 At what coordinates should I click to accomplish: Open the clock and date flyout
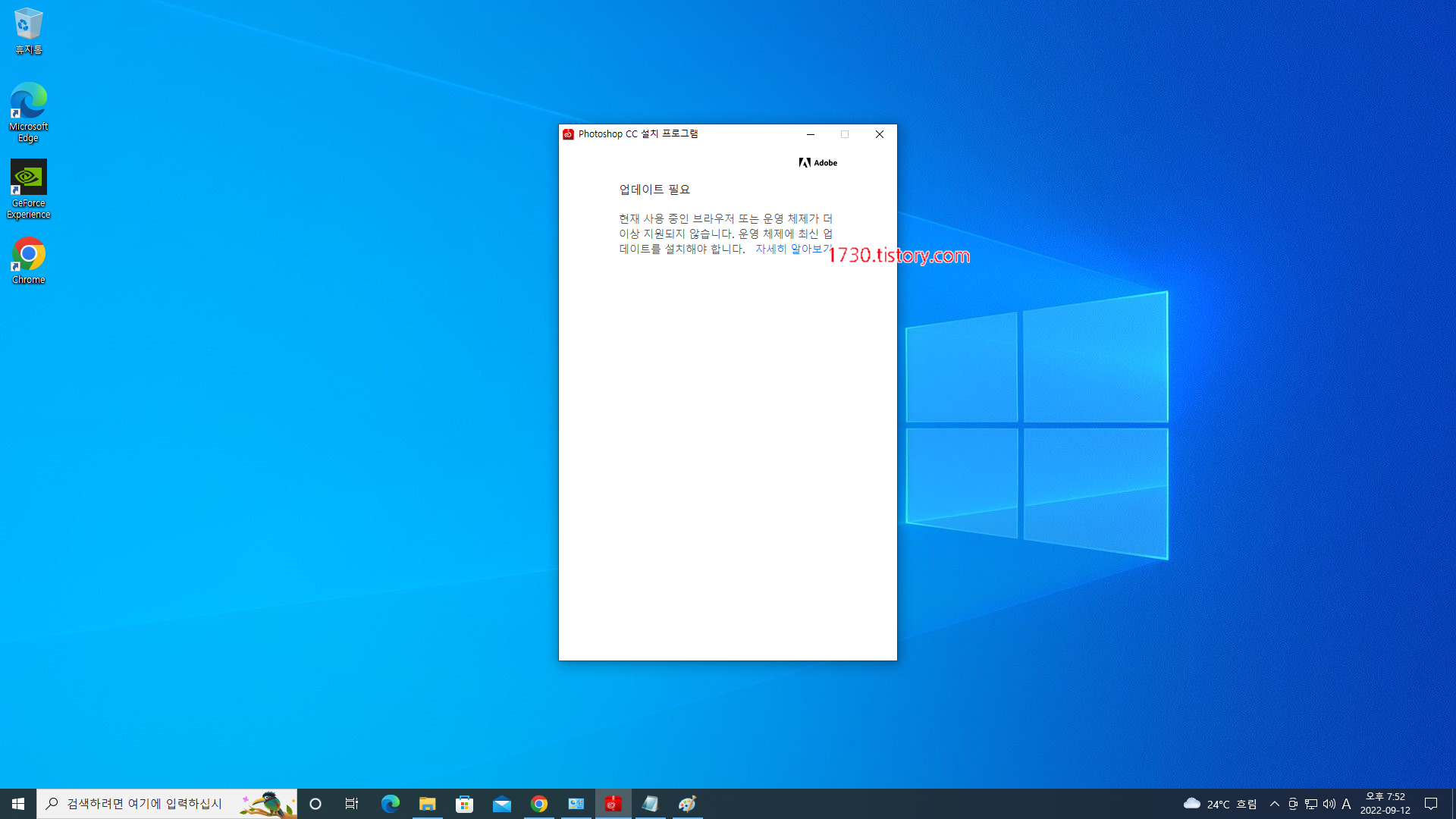pos(1385,804)
